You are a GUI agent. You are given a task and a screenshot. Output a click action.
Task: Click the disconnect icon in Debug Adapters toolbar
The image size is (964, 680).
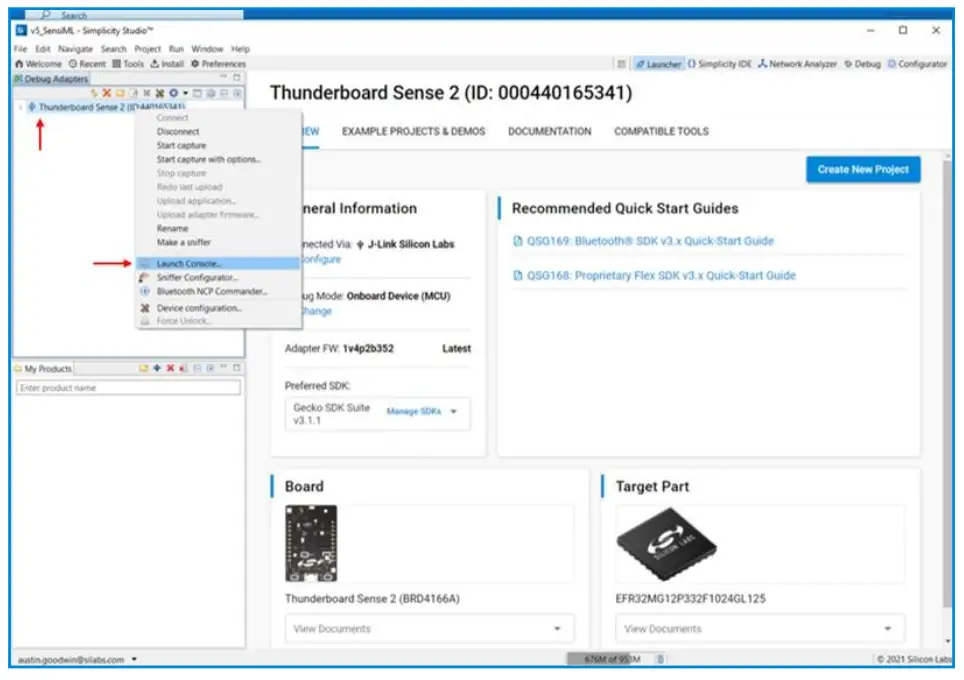point(105,92)
